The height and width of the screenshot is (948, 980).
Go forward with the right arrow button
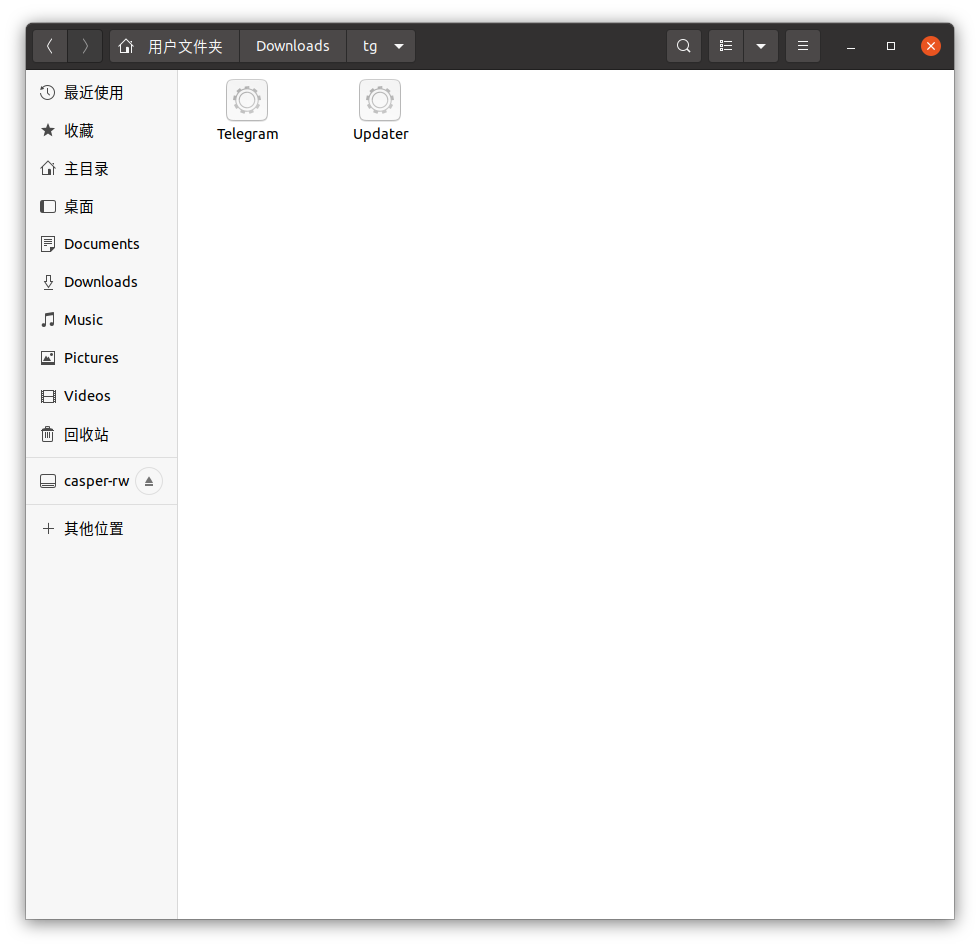pyautogui.click(x=85, y=46)
